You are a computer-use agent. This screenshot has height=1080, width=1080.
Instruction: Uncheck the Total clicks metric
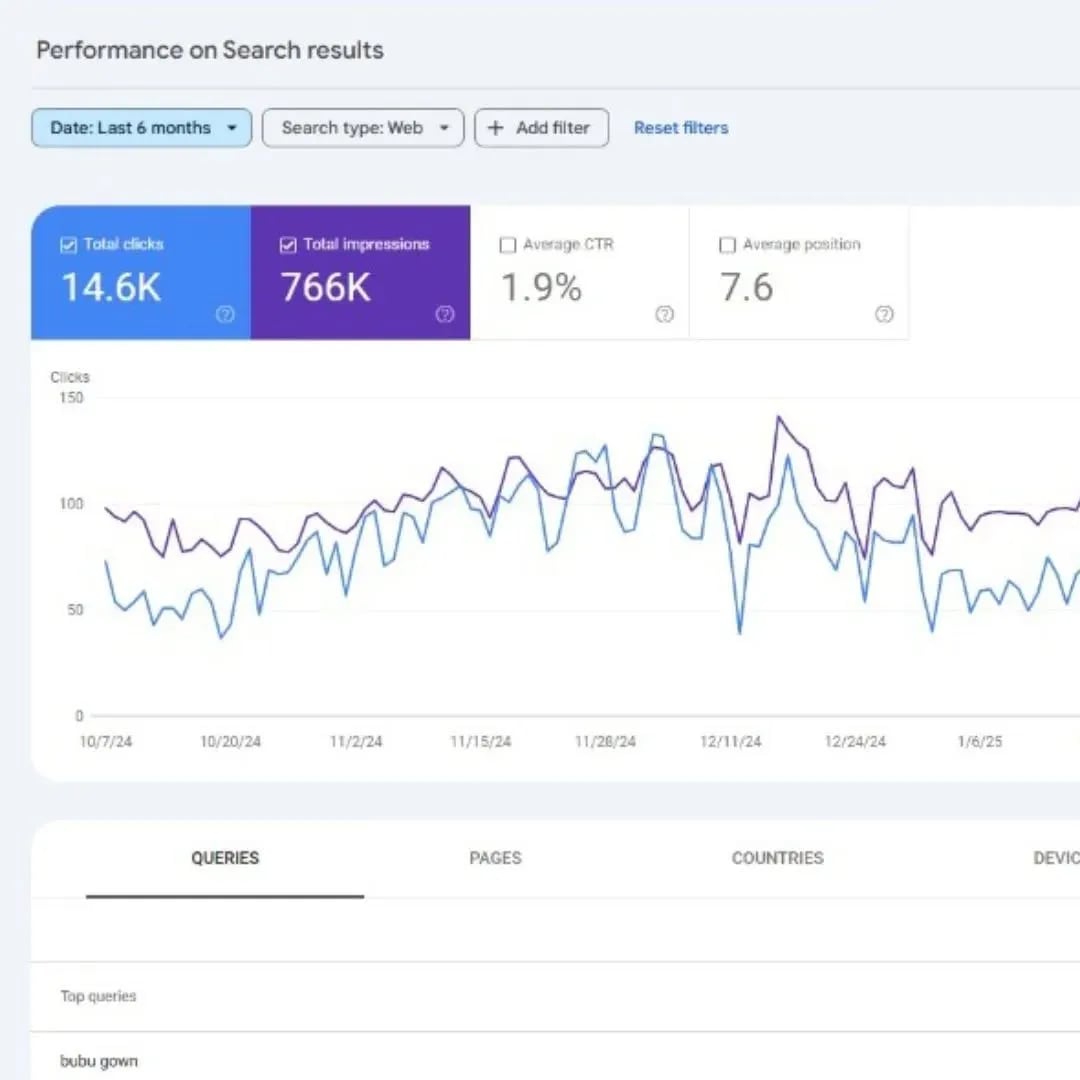point(69,244)
